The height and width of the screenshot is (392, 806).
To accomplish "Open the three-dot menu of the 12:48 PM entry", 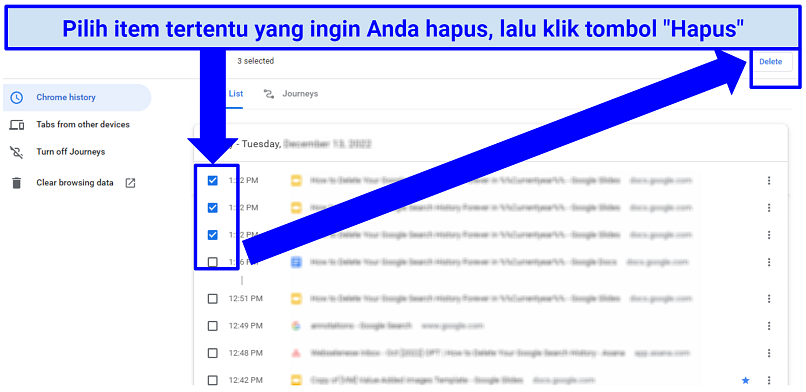I will [769, 353].
